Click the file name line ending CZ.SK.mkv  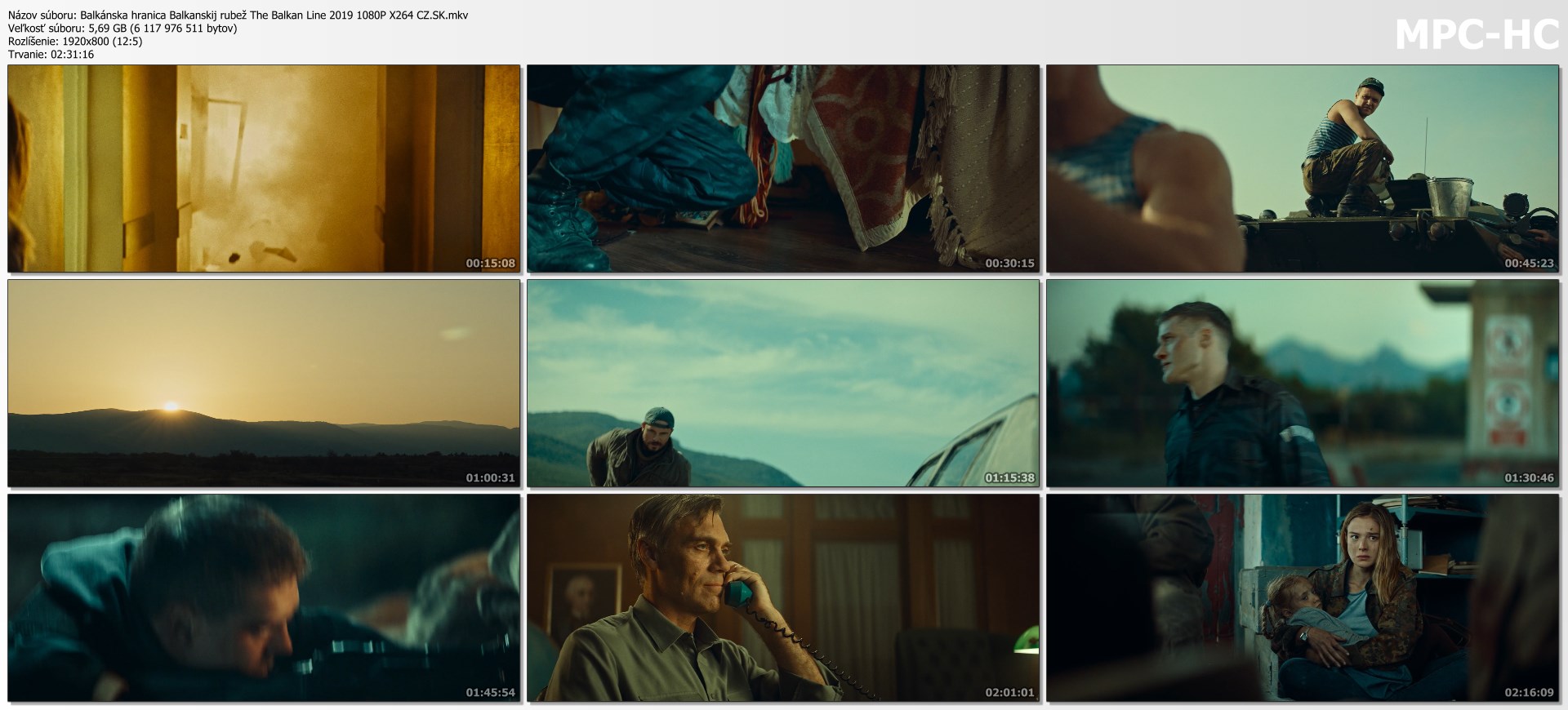pos(238,16)
